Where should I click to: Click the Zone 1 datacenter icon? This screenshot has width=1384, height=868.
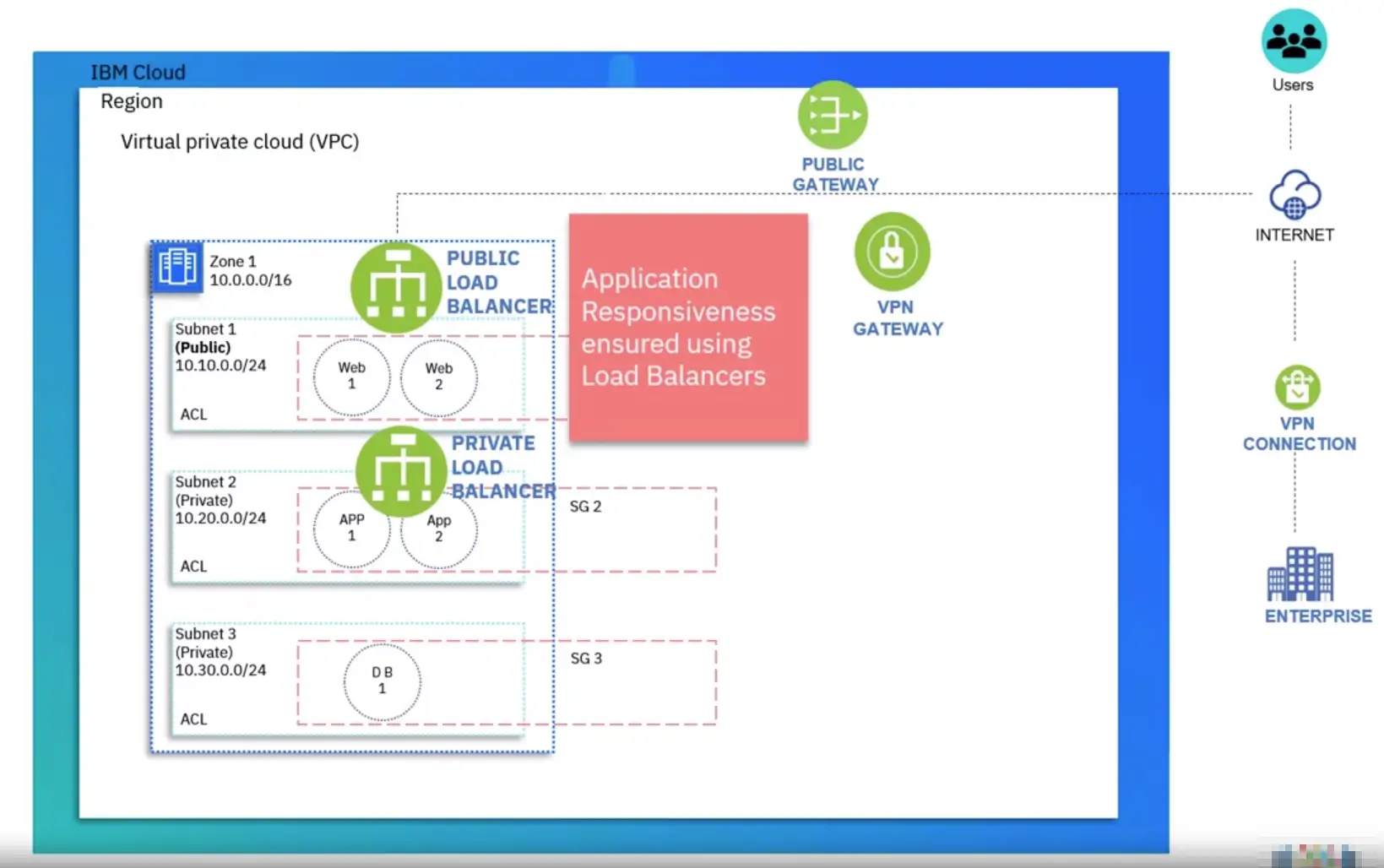[177, 267]
